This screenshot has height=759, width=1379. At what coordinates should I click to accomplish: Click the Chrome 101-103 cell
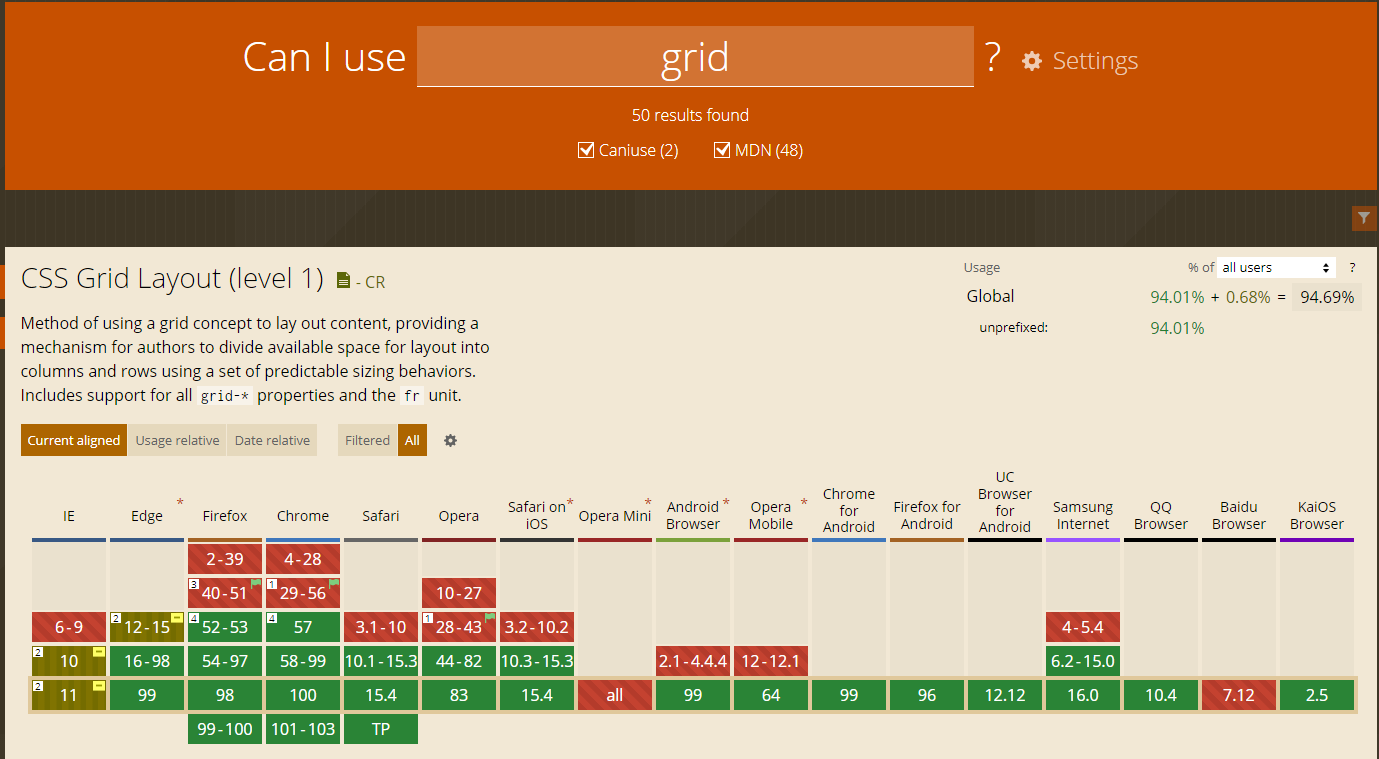303,729
